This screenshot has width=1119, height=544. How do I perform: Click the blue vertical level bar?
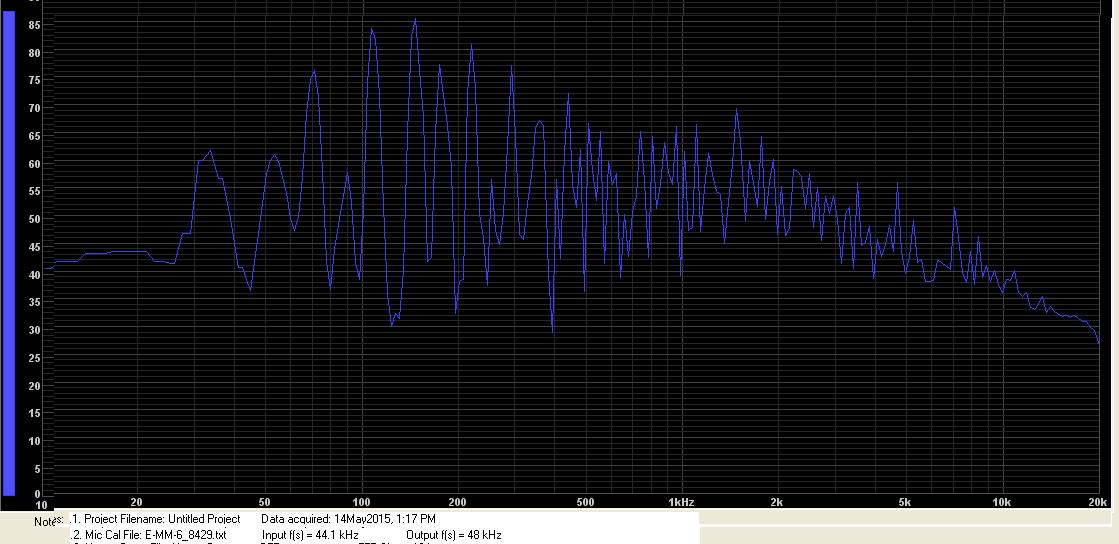coord(9,253)
